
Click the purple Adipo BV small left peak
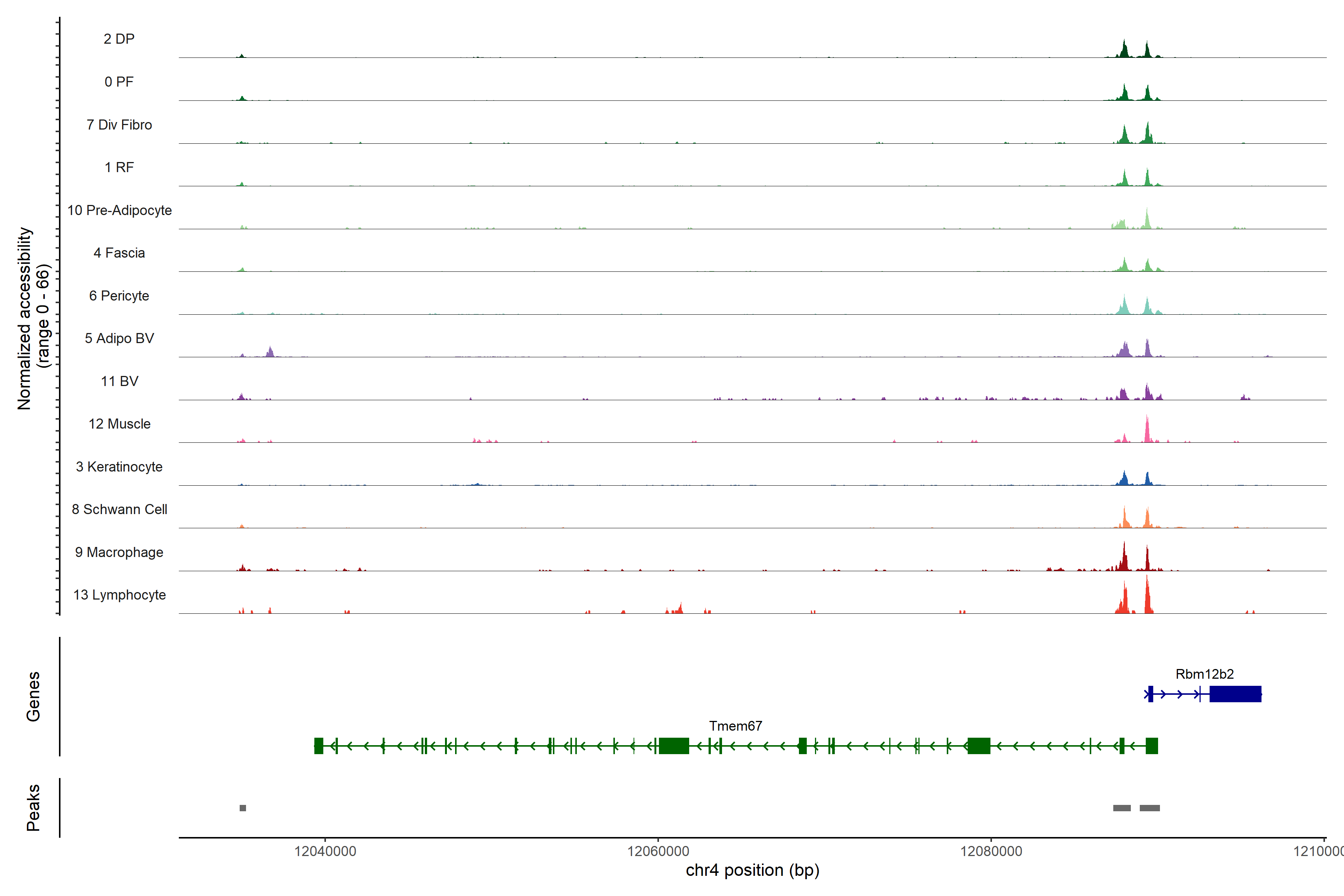coord(270,351)
